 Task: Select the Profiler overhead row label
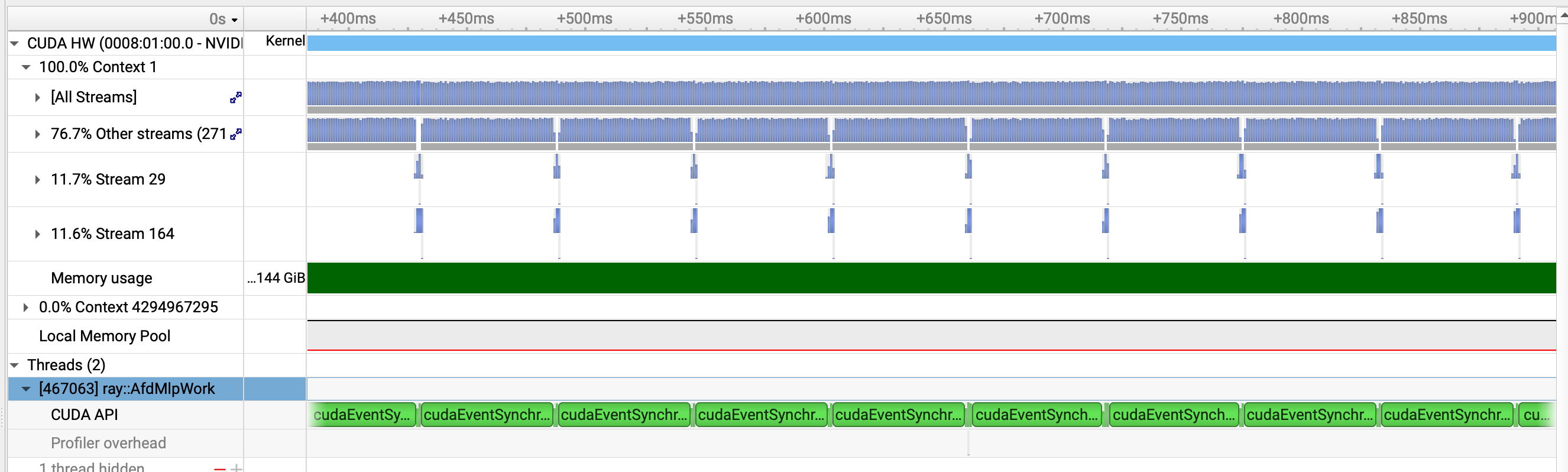108,444
